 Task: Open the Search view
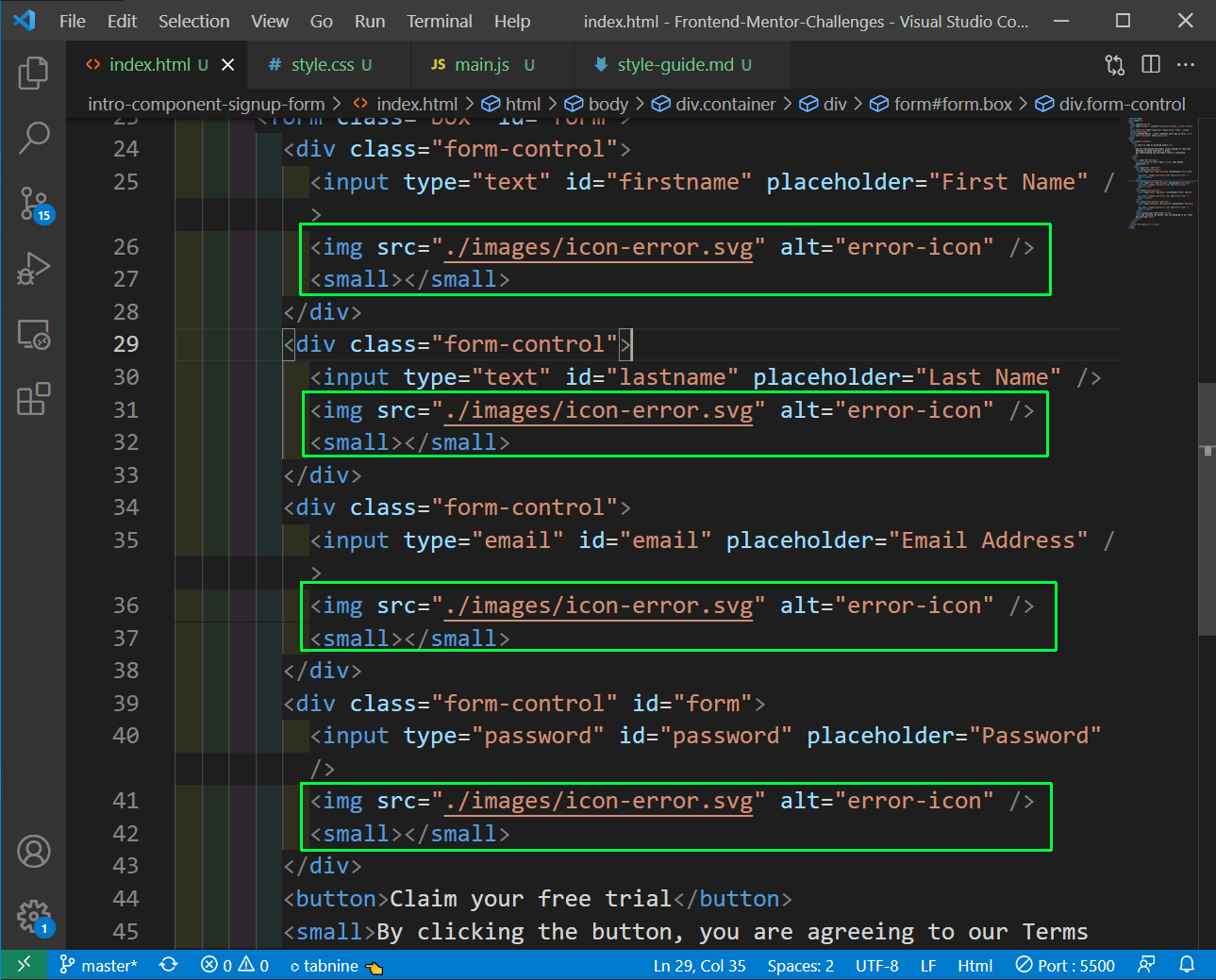[x=33, y=138]
